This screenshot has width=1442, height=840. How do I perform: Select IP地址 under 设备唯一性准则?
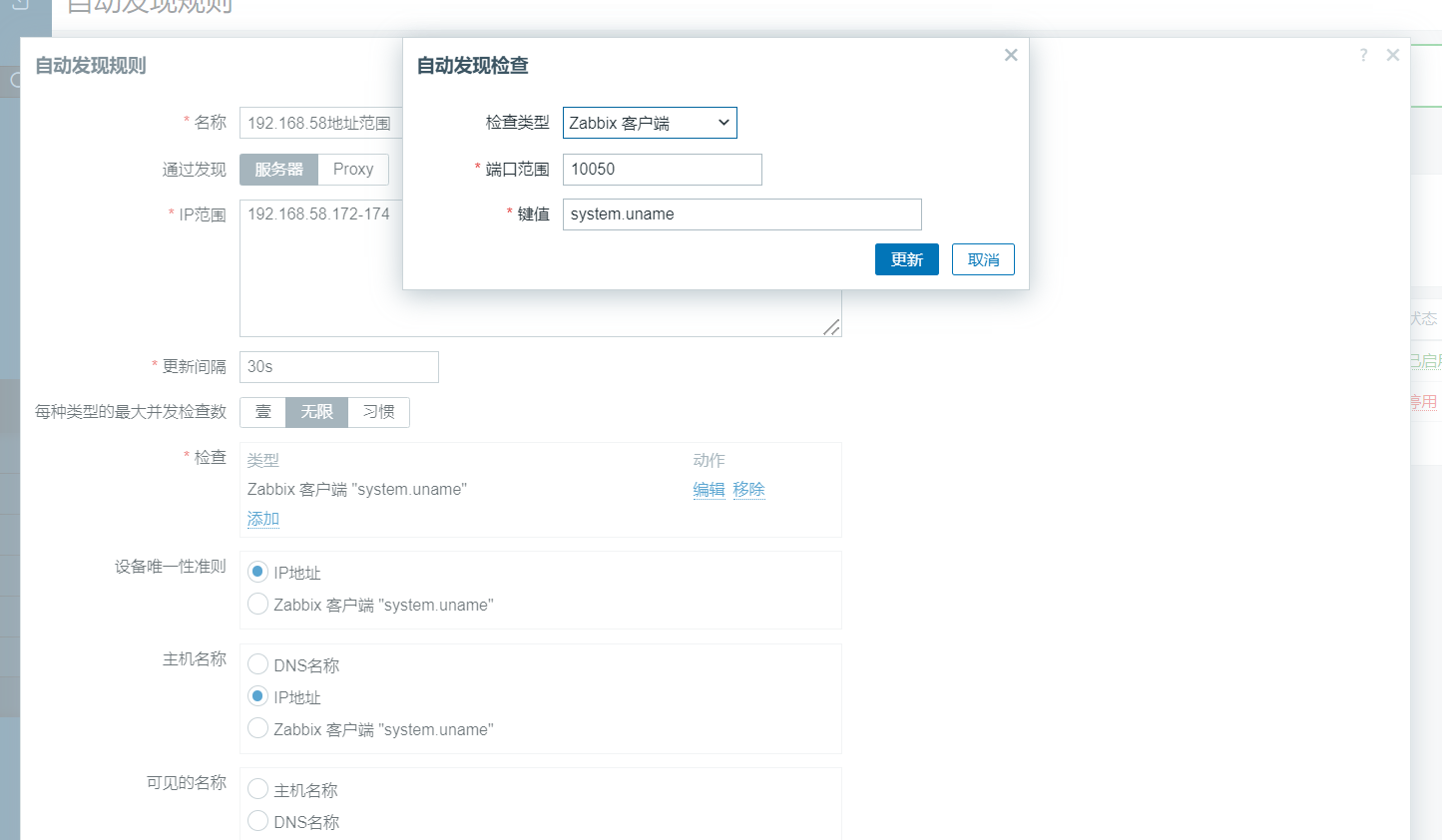pyautogui.click(x=257, y=572)
